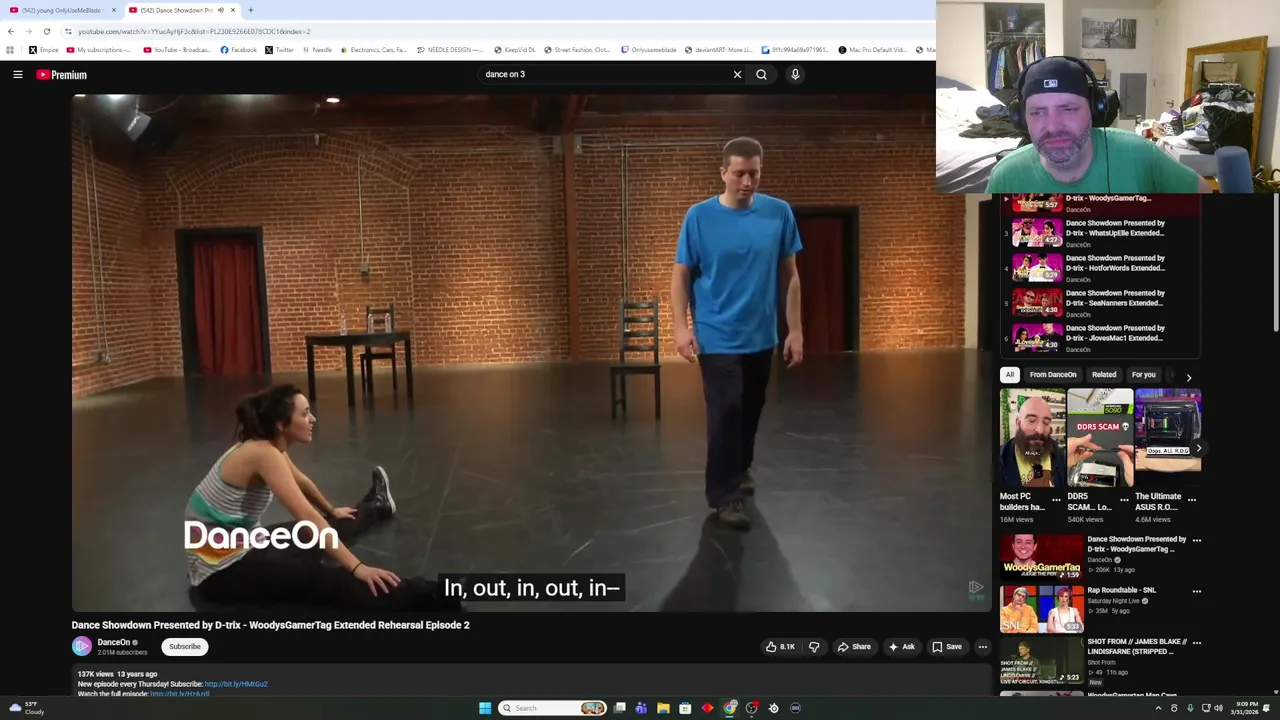This screenshot has width=1280, height=720.
Task: Play playlist item WhatsUpElle Extended
Action: click(1100, 233)
